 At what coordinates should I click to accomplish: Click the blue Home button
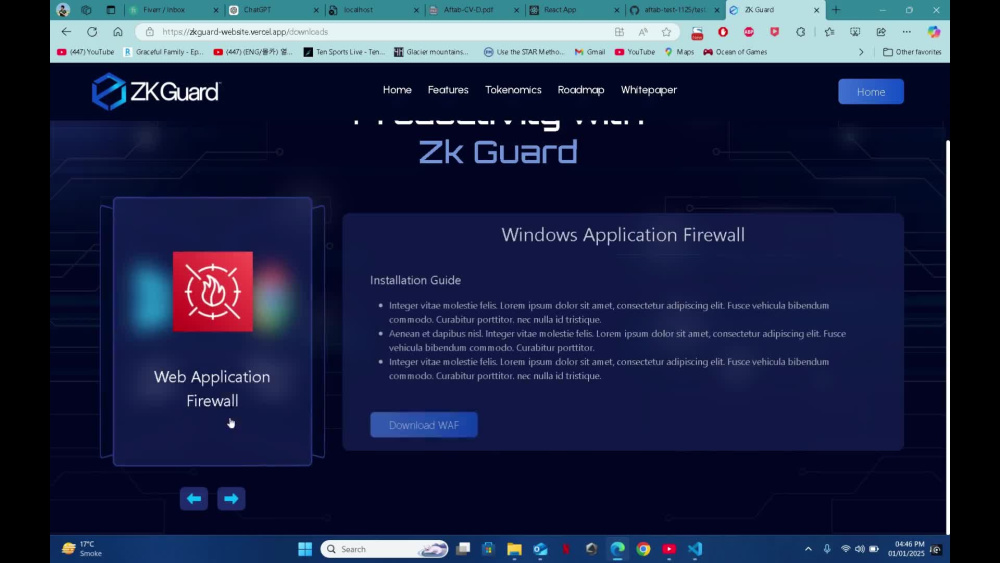pyautogui.click(x=871, y=91)
